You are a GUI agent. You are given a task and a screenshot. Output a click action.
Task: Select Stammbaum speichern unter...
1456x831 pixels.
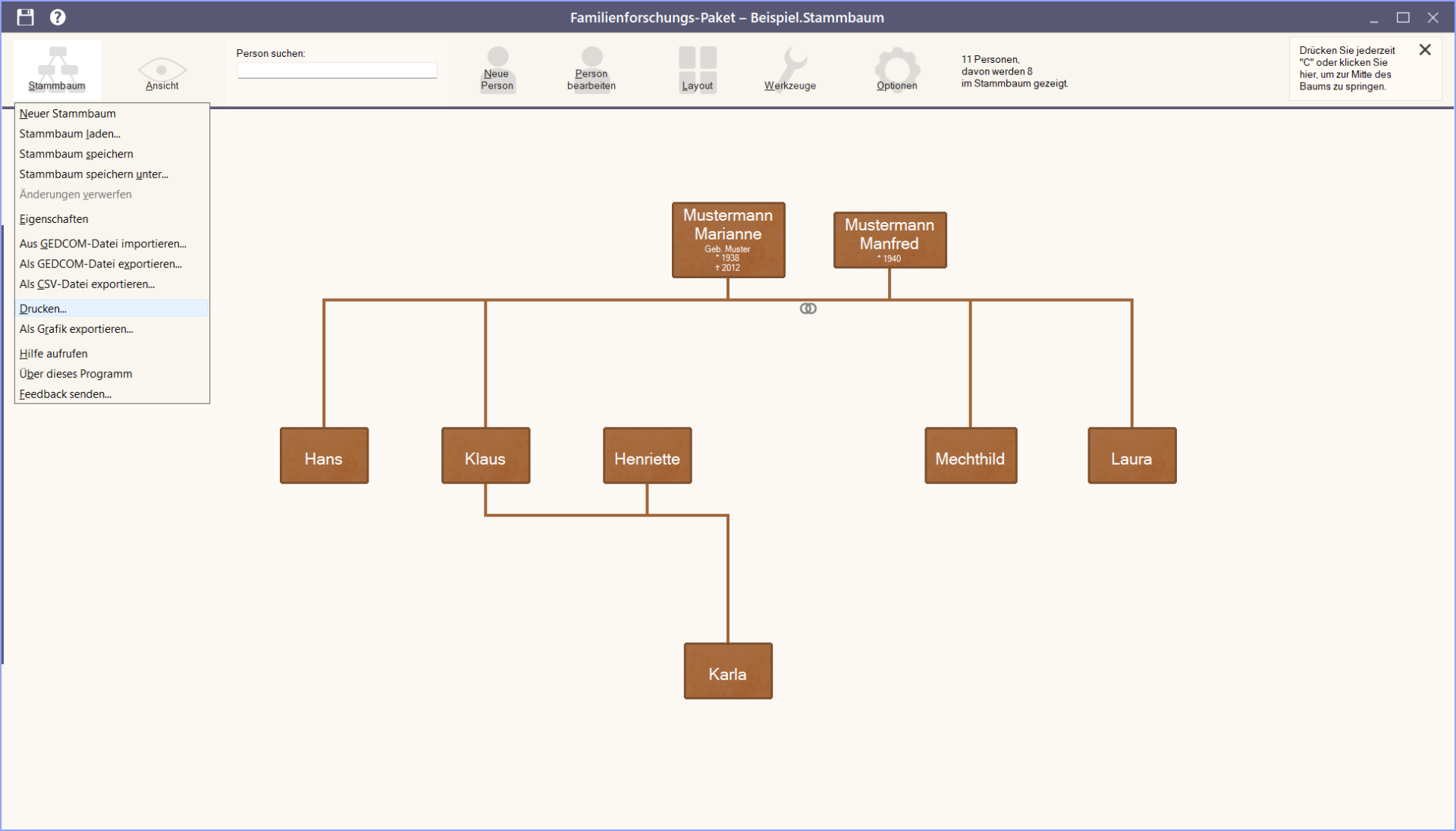[111, 174]
